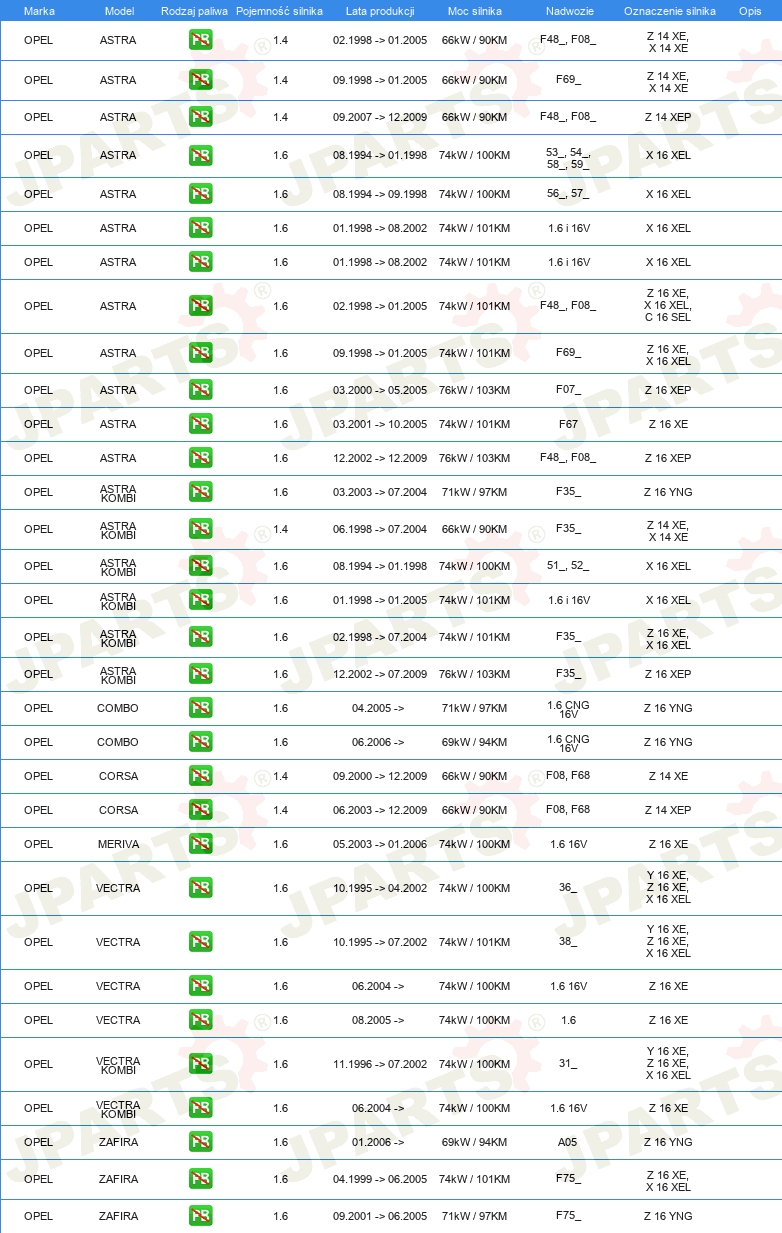Click the fuel icon for Astra Kombi 06.1998 -> 07.2004
The width and height of the screenshot is (782, 1233).
[200, 529]
